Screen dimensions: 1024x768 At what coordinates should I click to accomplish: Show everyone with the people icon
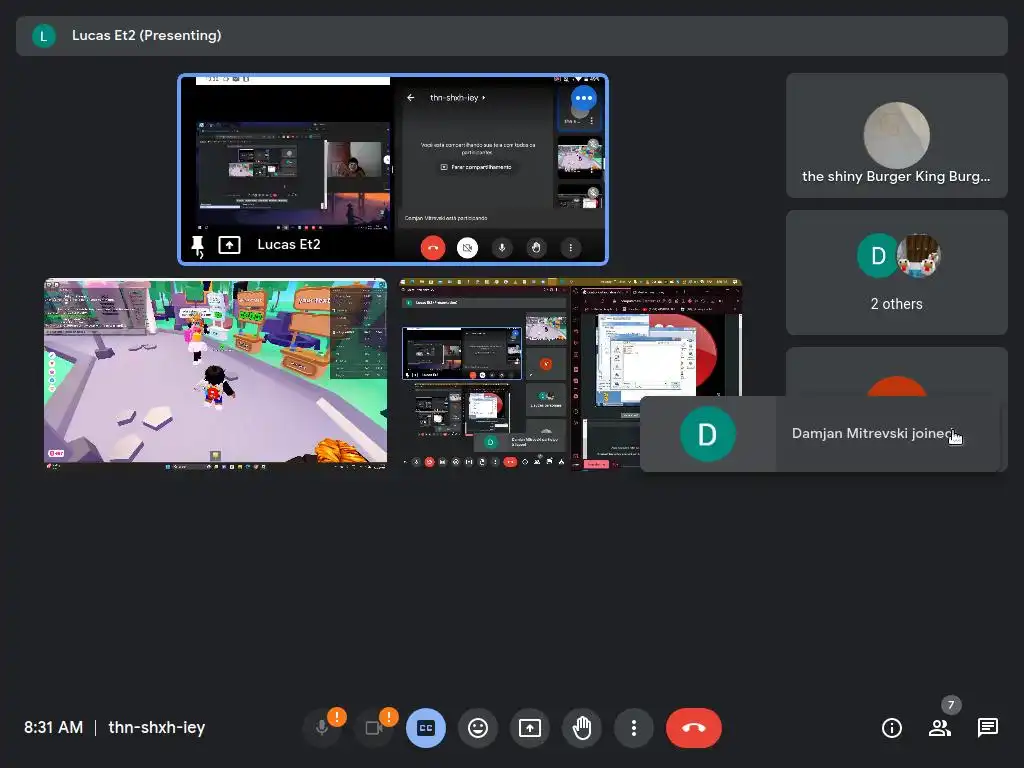[940, 728]
